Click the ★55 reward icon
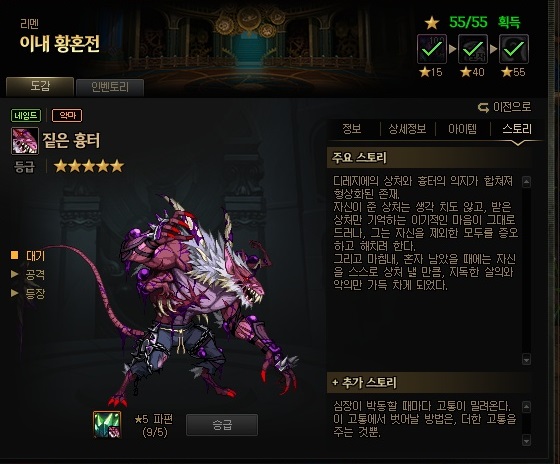Image resolution: width=560 pixels, height=464 pixels. [x=514, y=49]
